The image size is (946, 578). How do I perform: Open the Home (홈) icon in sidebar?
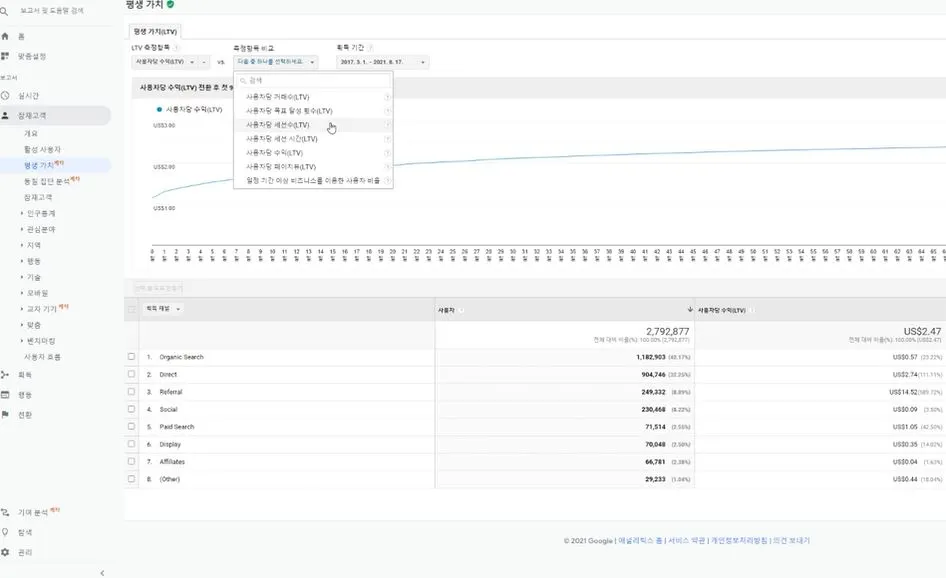(5, 36)
